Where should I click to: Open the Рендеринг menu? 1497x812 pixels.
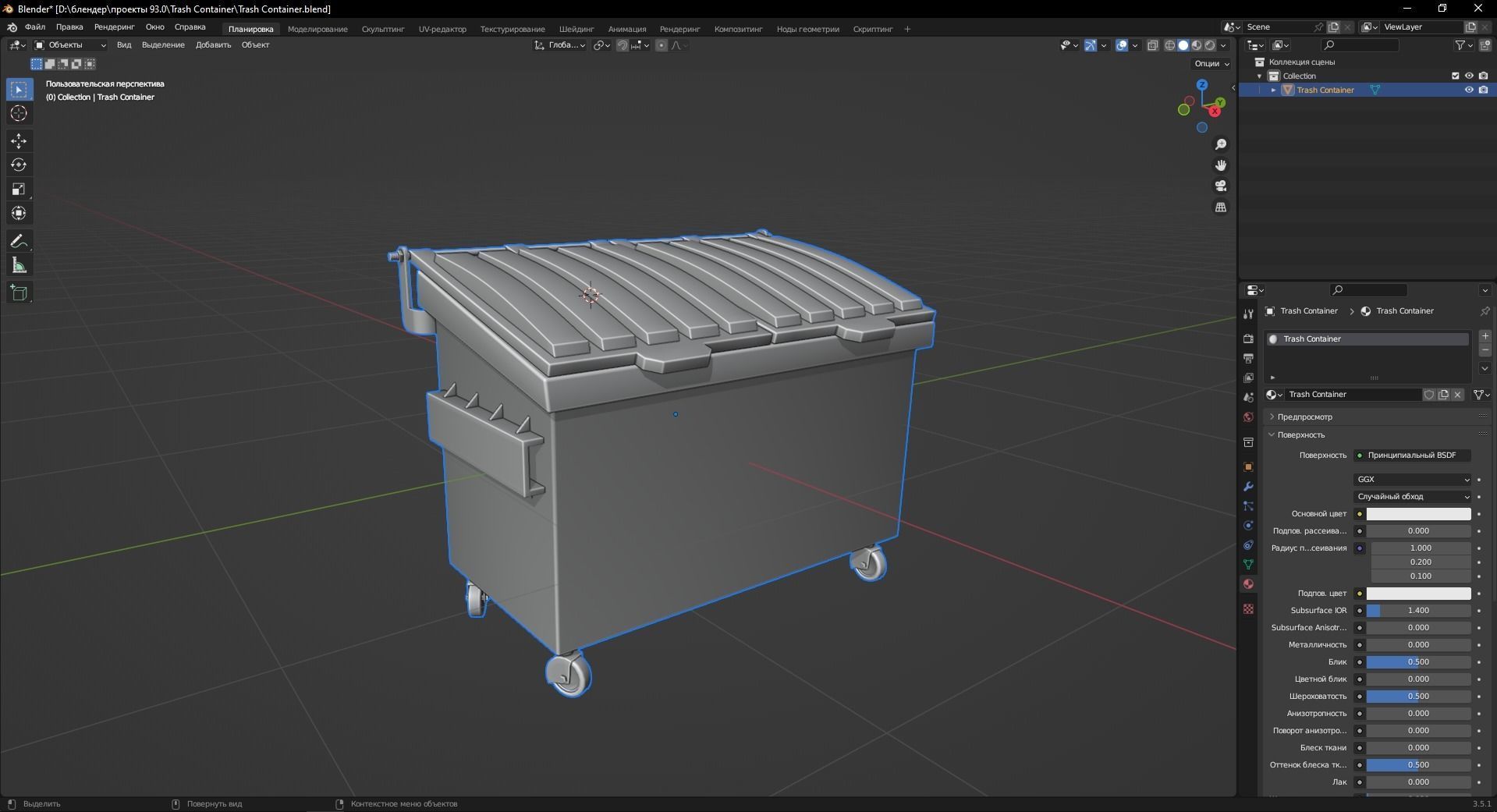click(x=113, y=28)
